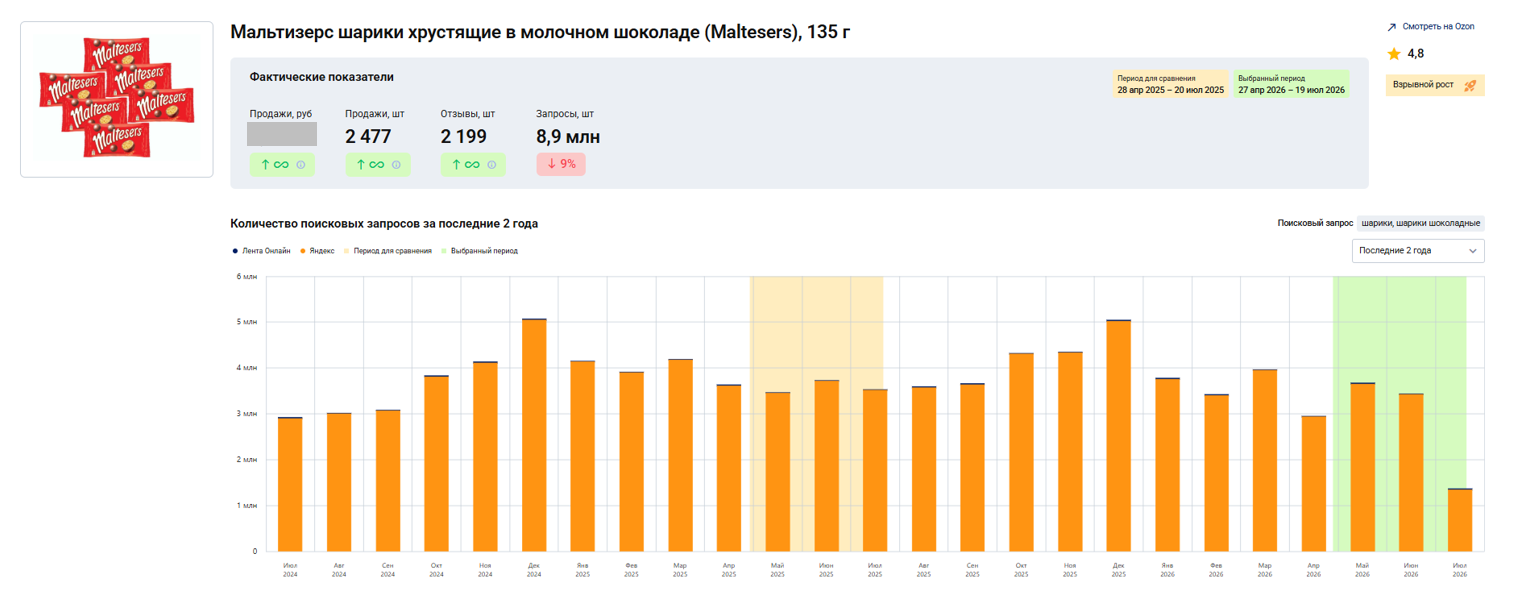The width and height of the screenshot is (1517, 614).
Task: Click the Сен 2025 x-axis label
Action: (972, 570)
